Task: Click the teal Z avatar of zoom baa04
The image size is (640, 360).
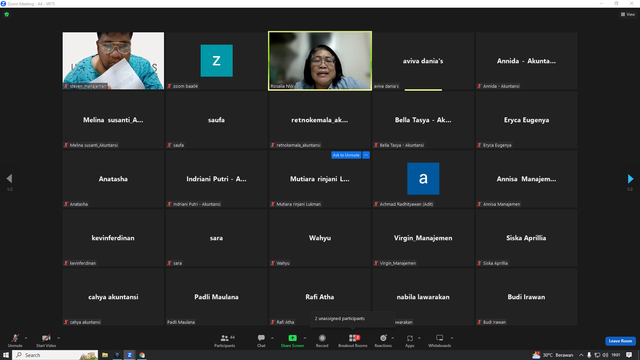Action: (216, 61)
